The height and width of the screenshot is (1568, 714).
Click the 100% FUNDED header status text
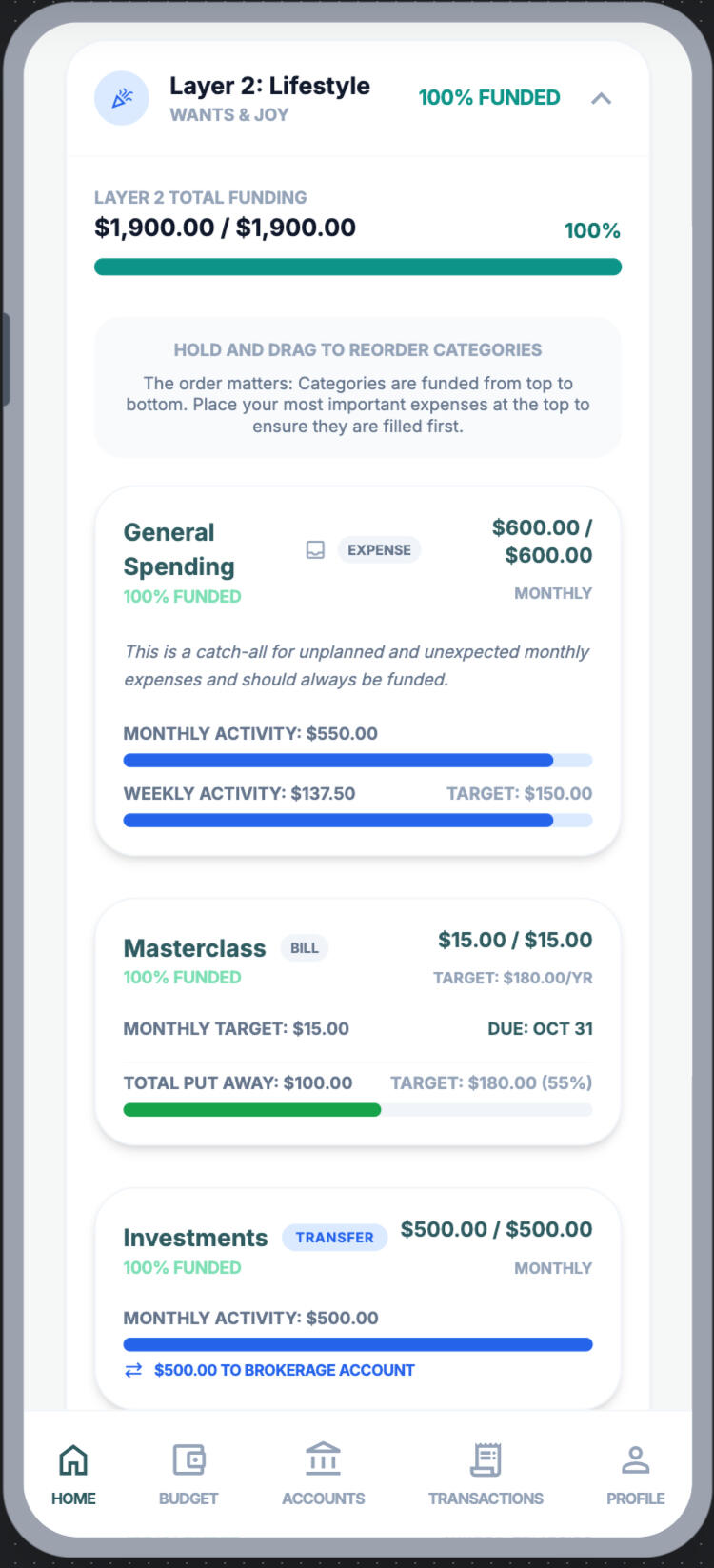point(489,98)
